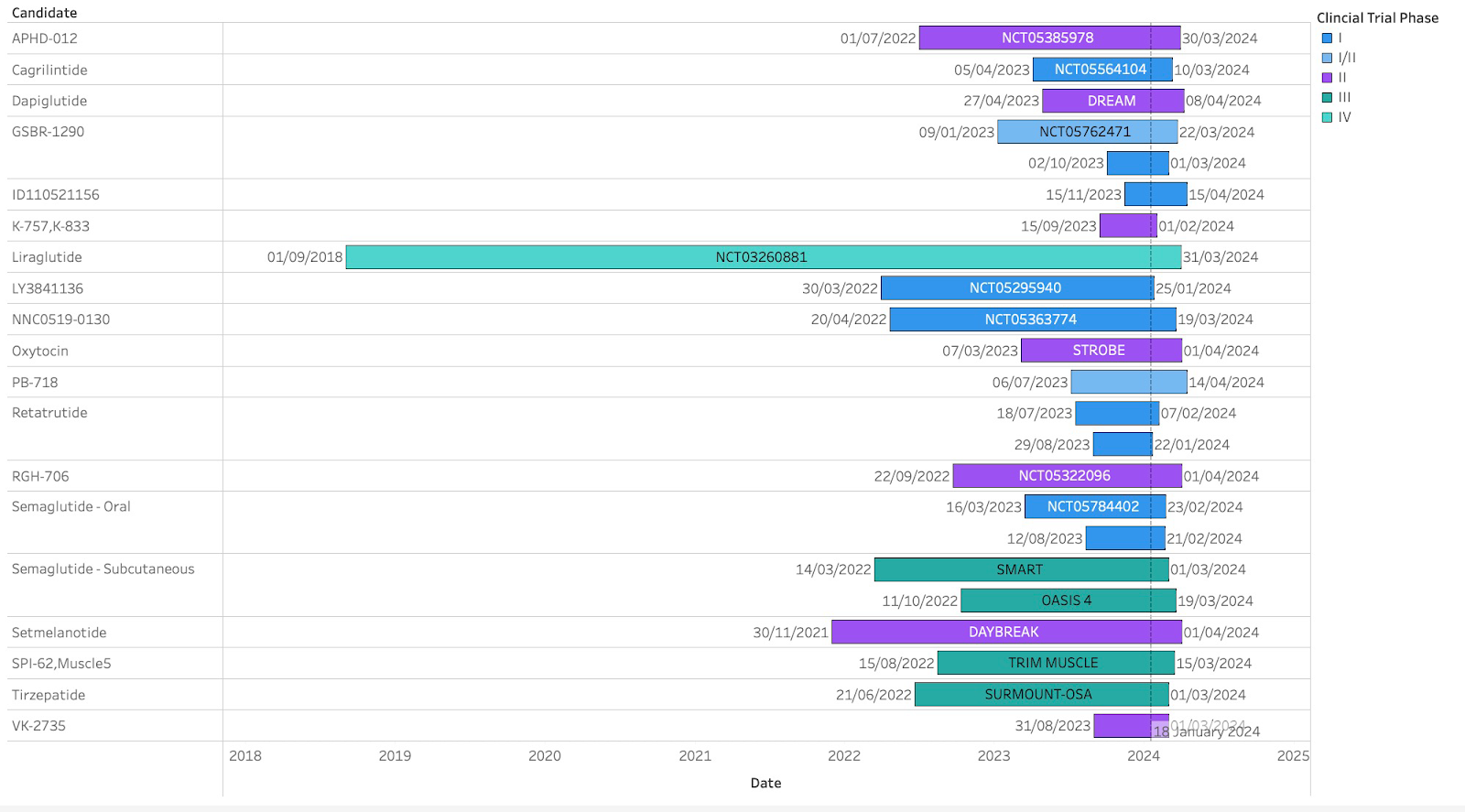The width and height of the screenshot is (1465, 812).
Task: Select the Cagrilintide row header
Action: [49, 70]
